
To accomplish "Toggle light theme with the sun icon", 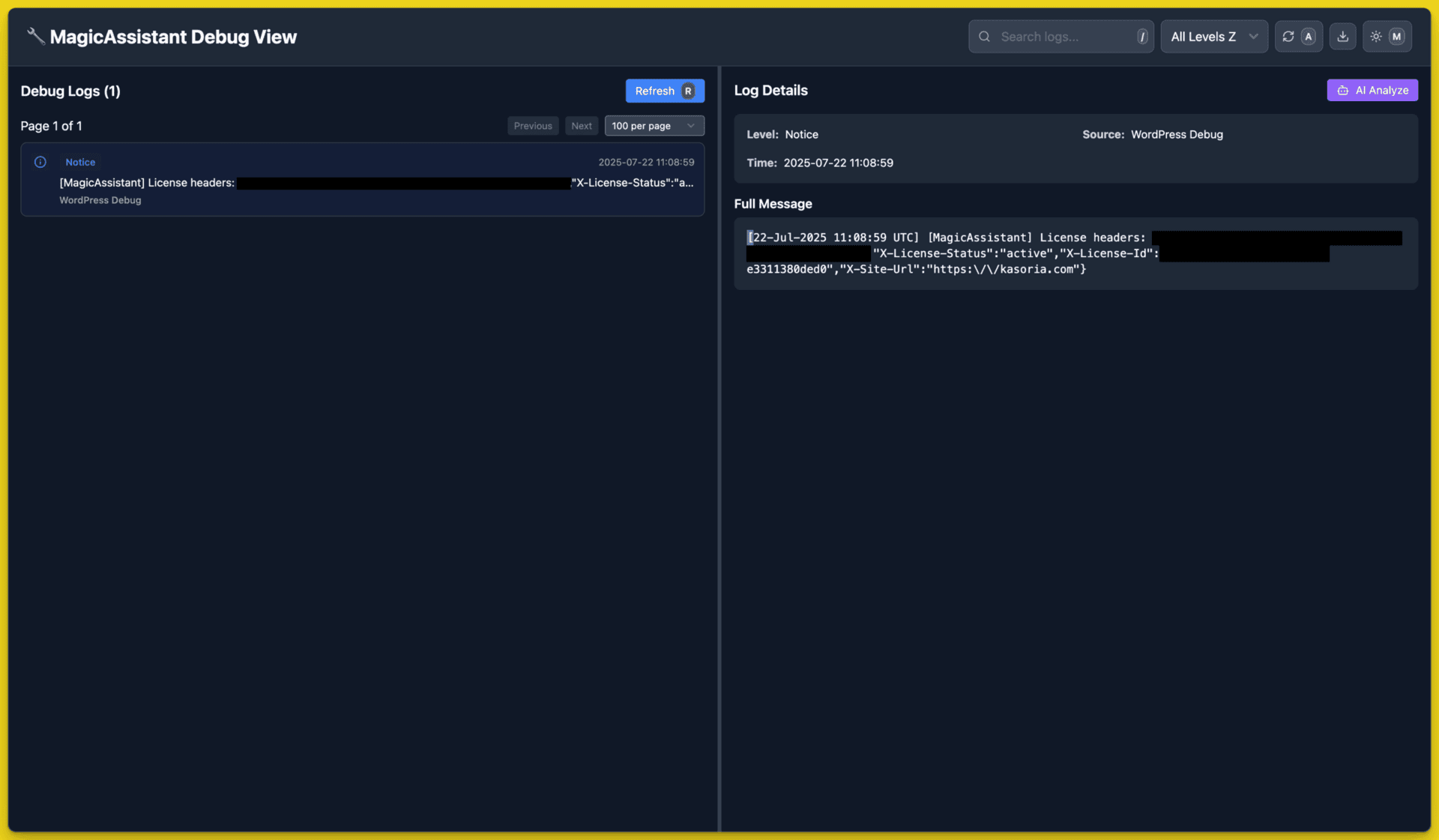I will tap(1376, 37).
